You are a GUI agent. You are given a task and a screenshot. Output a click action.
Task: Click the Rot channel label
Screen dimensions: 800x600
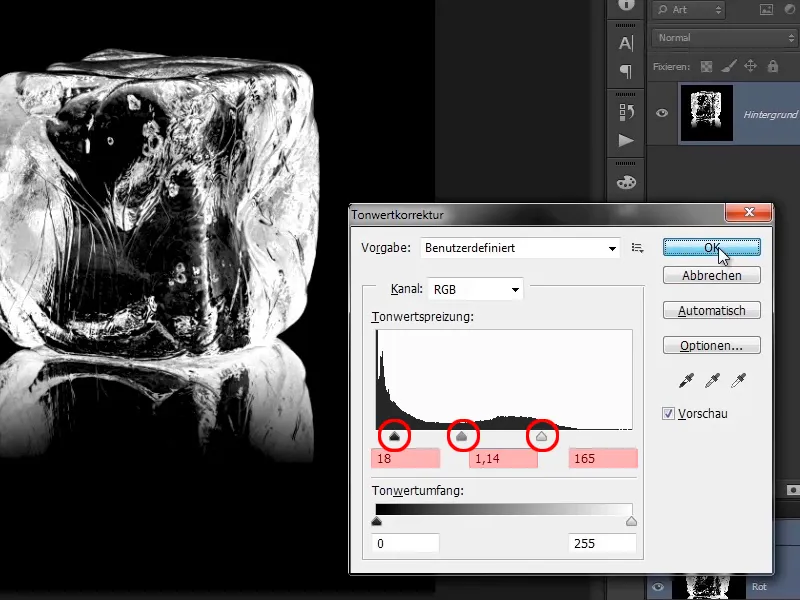pyautogui.click(x=759, y=587)
